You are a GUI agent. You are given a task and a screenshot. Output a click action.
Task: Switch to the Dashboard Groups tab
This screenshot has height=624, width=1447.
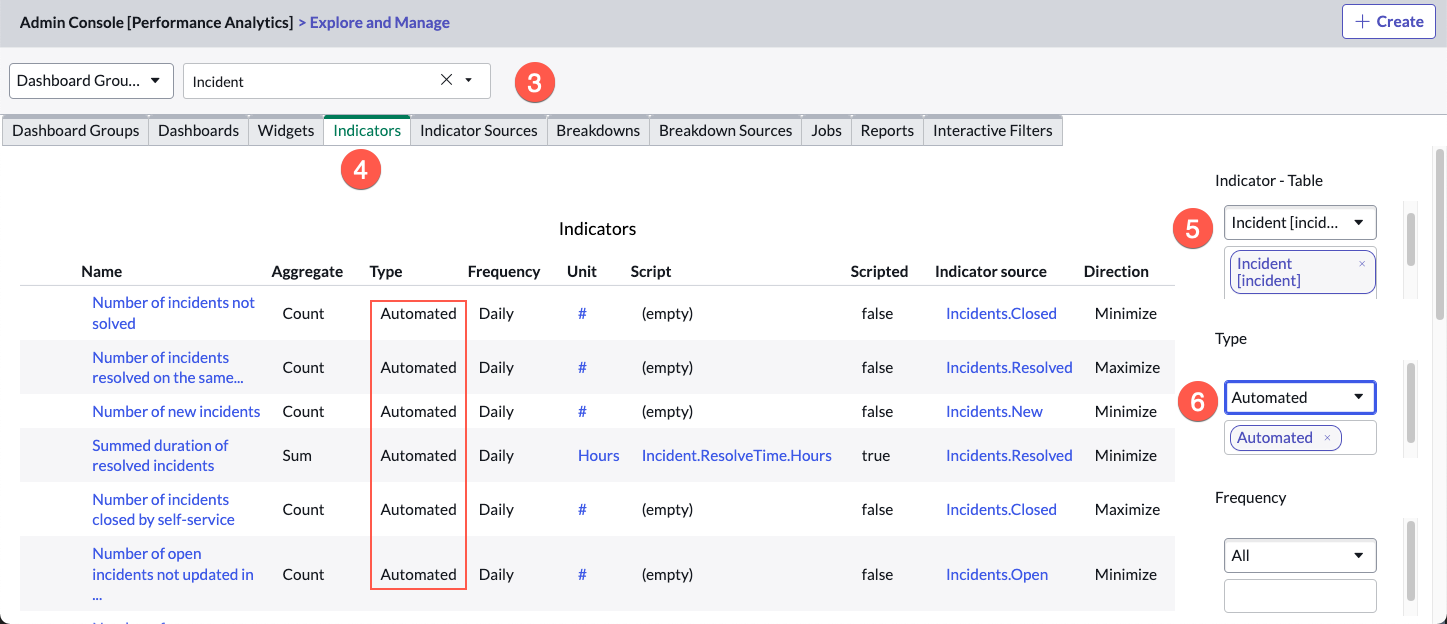(76, 131)
